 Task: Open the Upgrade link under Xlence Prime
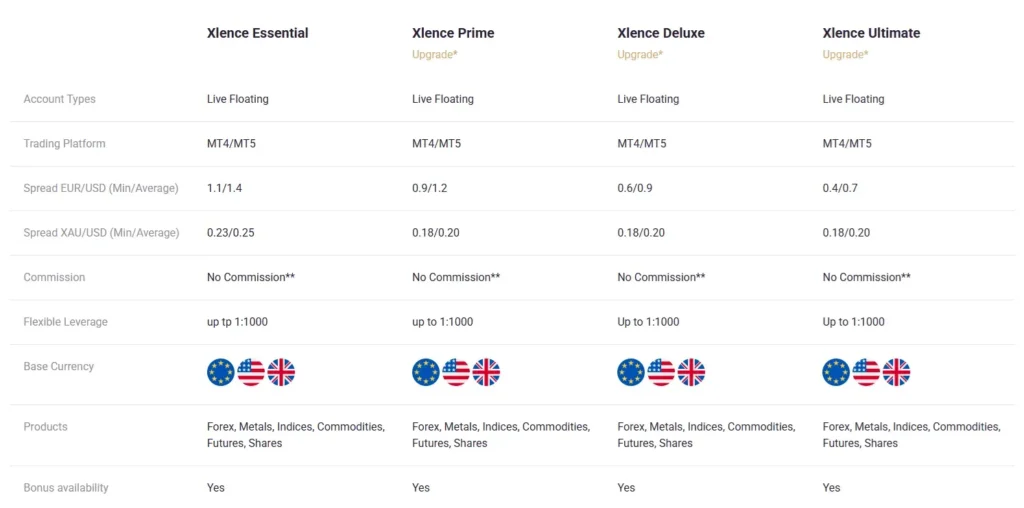coord(435,55)
